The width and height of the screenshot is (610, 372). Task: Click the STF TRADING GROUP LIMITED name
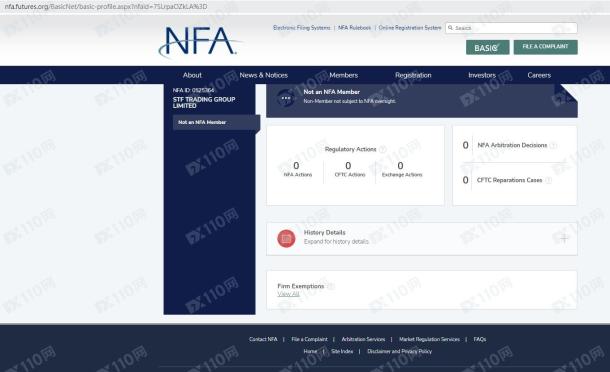click(204, 102)
